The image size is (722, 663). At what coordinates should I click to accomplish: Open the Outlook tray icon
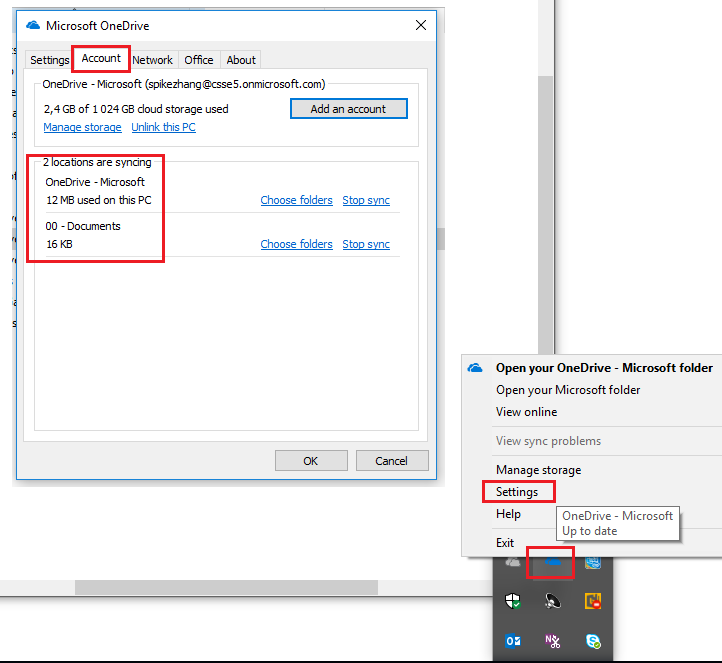coord(512,640)
